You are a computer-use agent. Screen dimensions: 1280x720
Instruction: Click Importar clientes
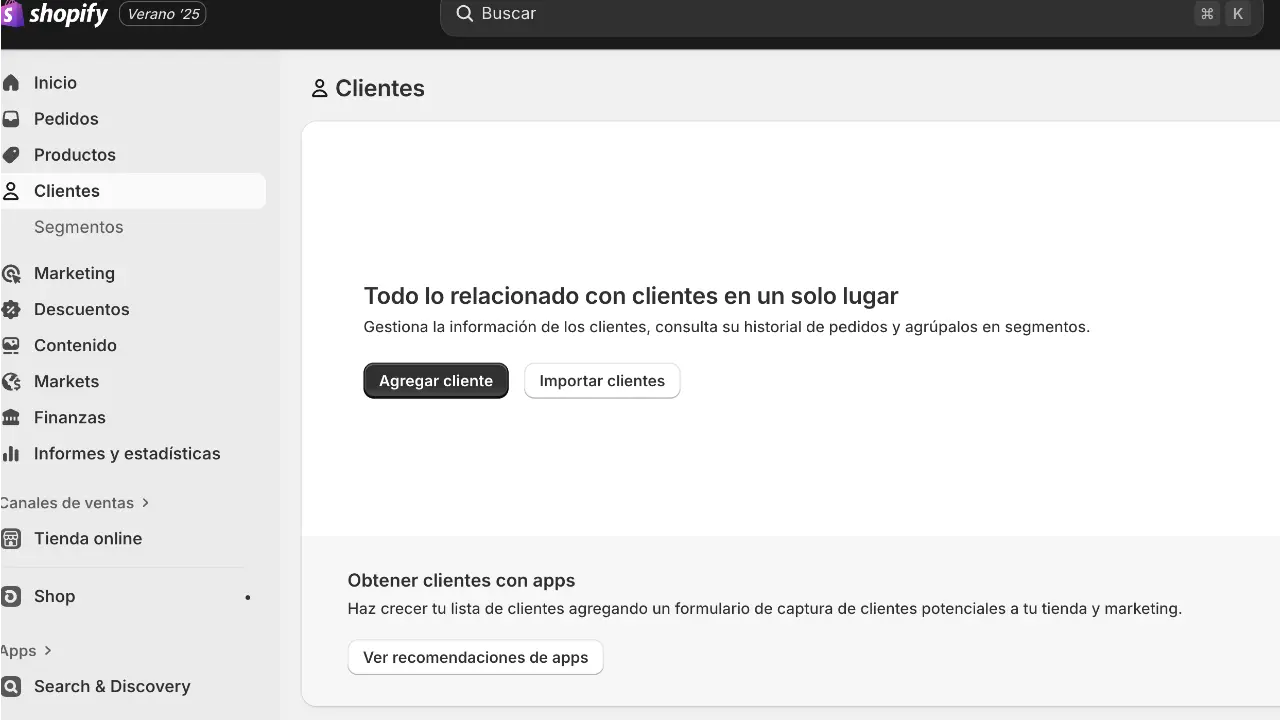tap(601, 380)
